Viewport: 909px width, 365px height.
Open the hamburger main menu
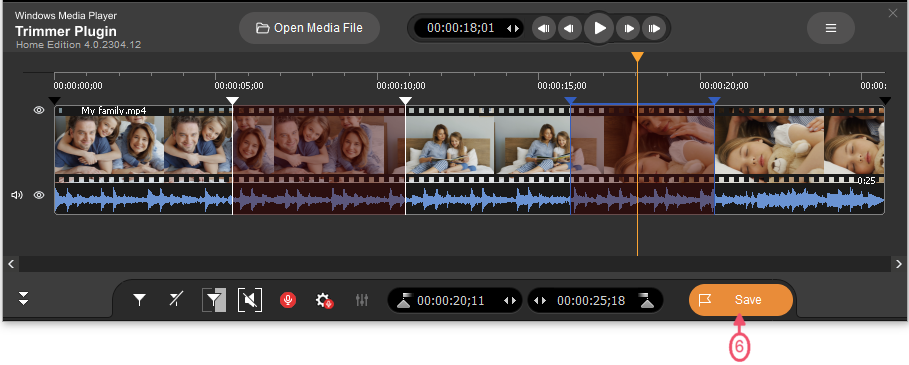(831, 28)
